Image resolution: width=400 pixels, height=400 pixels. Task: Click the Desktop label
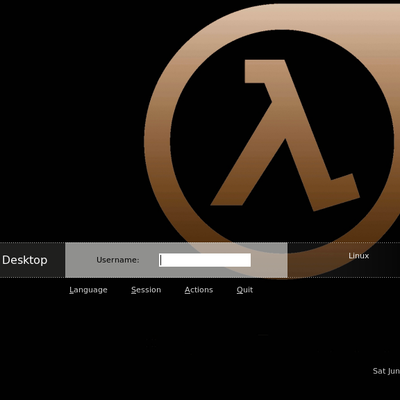coord(25,260)
